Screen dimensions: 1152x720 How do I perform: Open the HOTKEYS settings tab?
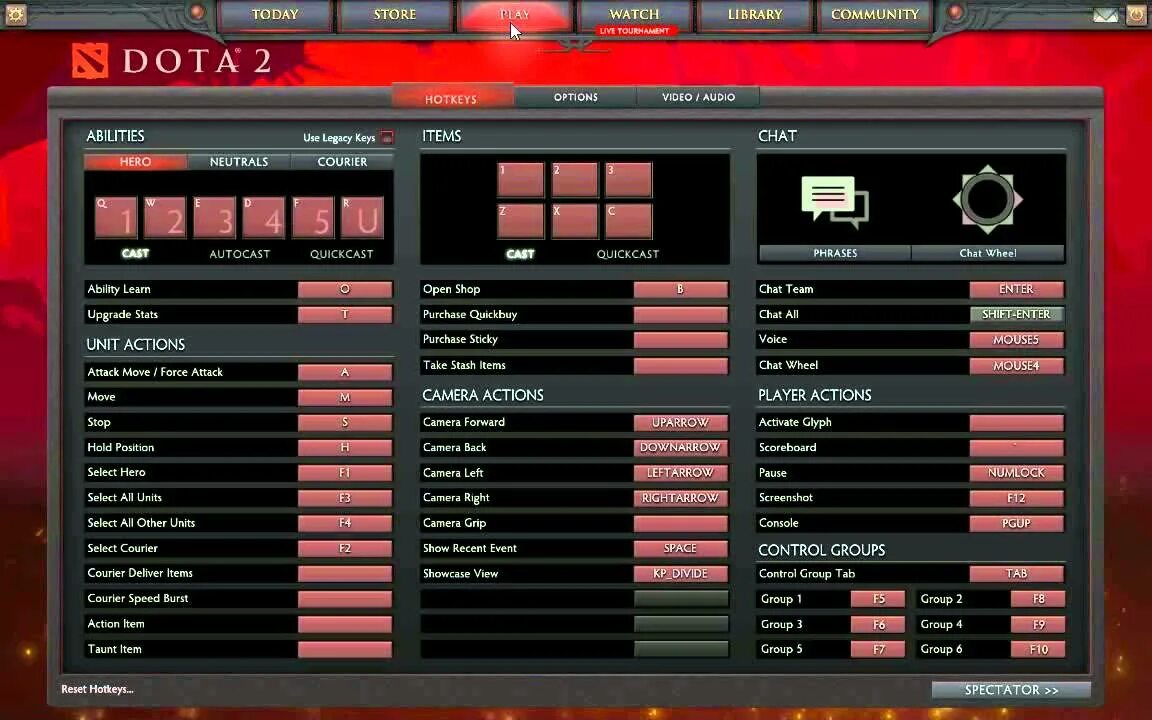452,98
